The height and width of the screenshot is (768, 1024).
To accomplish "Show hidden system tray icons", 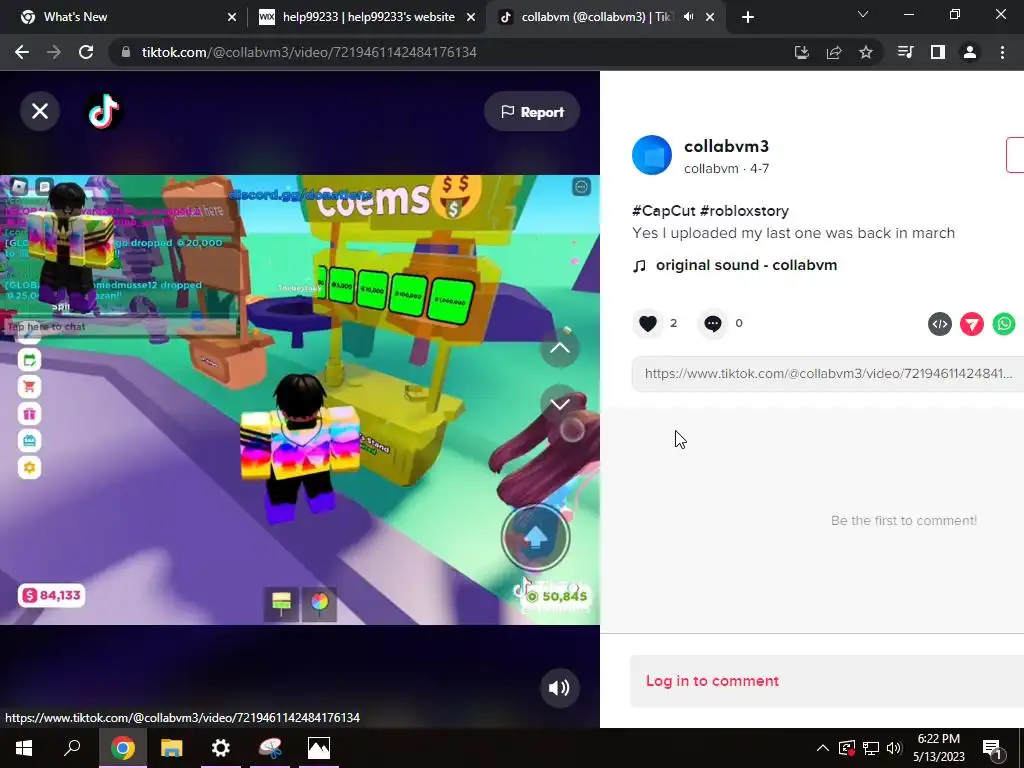I will pyautogui.click(x=823, y=748).
